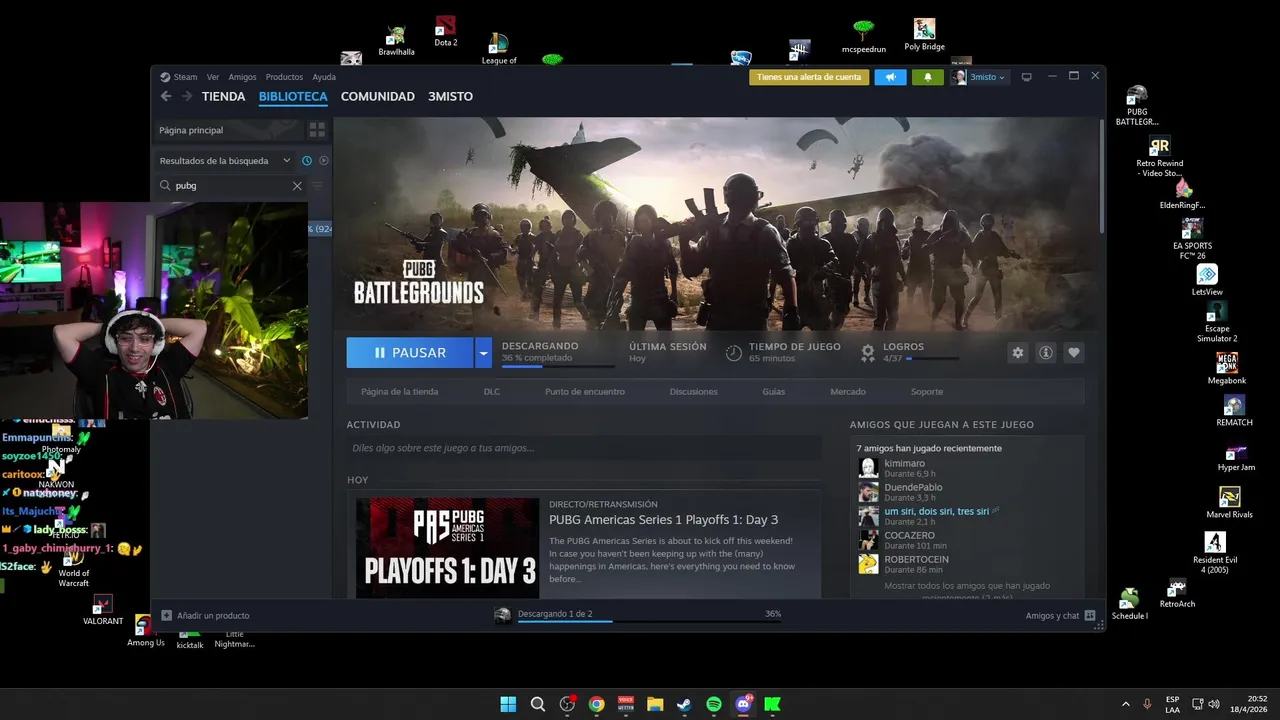1280x720 pixels.
Task: Open PUBG game settings gear
Action: coord(1018,353)
